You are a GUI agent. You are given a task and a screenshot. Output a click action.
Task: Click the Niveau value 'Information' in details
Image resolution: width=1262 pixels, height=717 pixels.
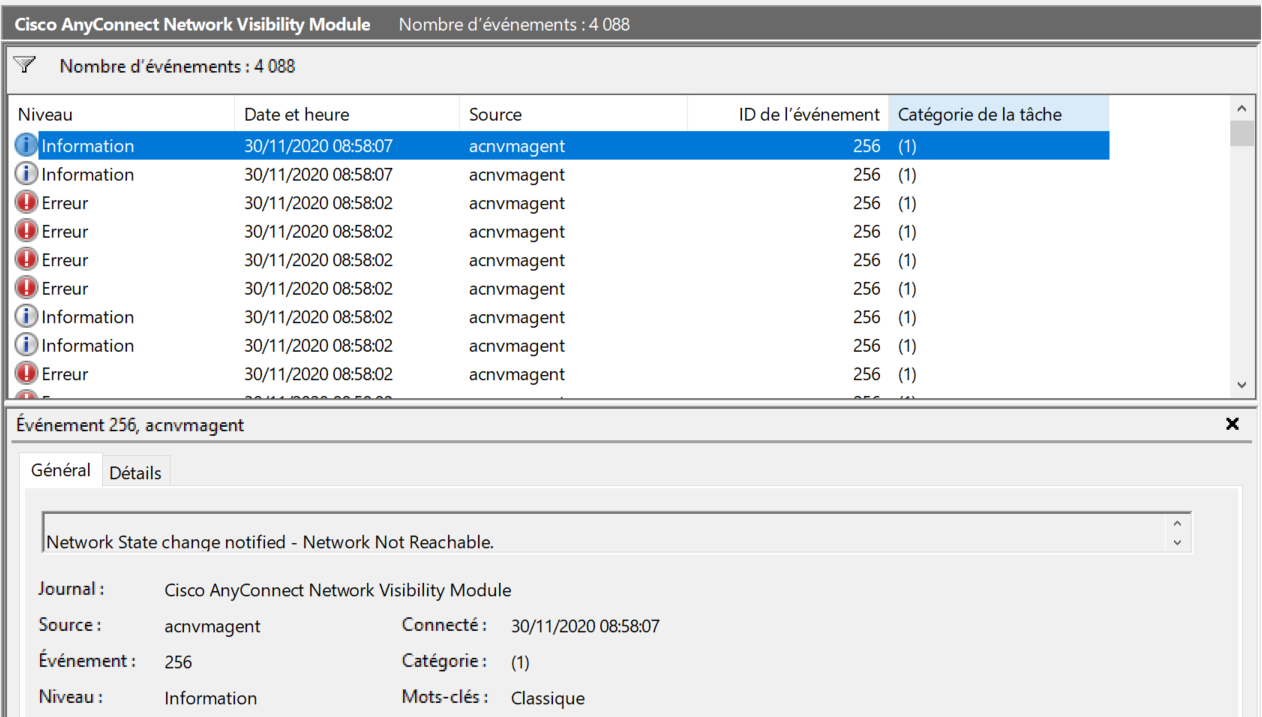pos(211,698)
